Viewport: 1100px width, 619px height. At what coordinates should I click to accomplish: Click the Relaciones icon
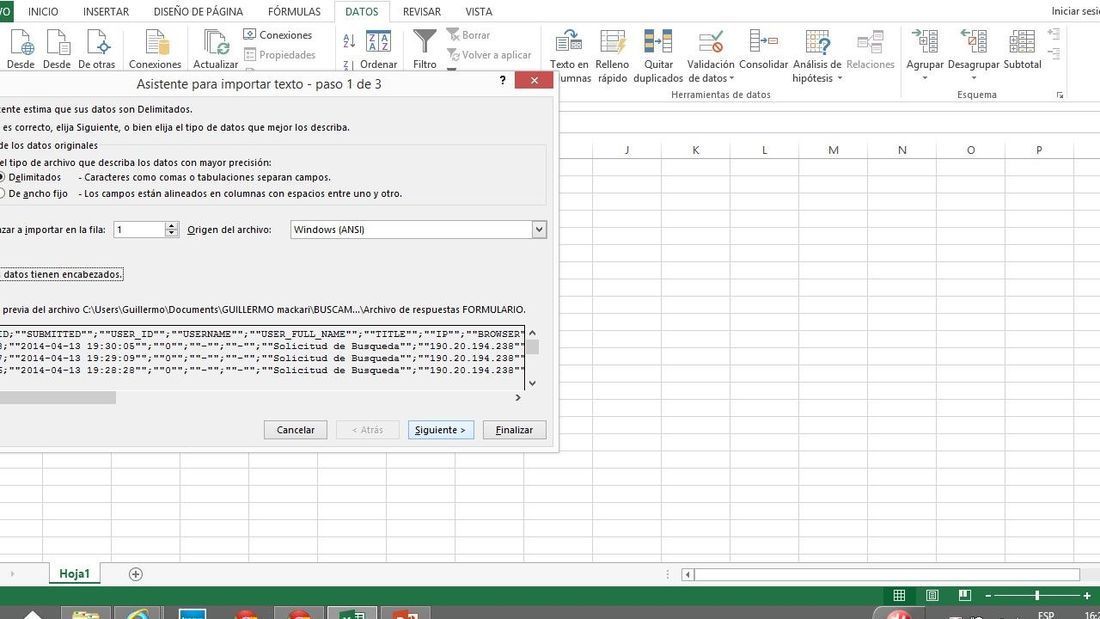870,42
